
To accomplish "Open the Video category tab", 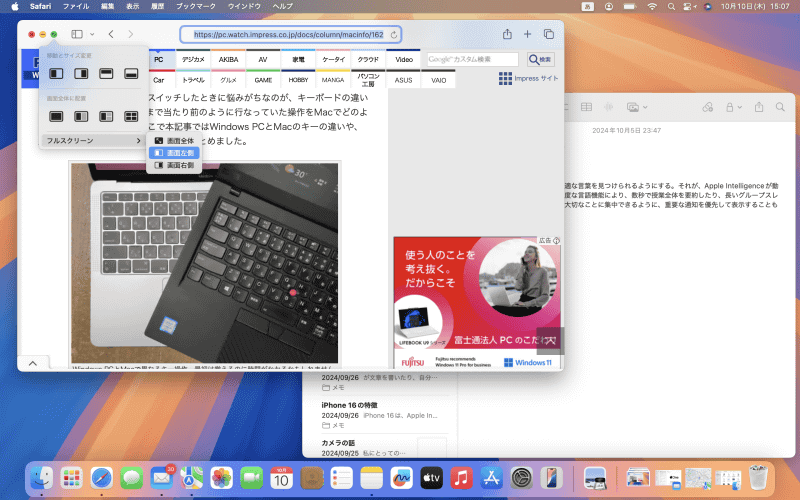I will pos(404,59).
